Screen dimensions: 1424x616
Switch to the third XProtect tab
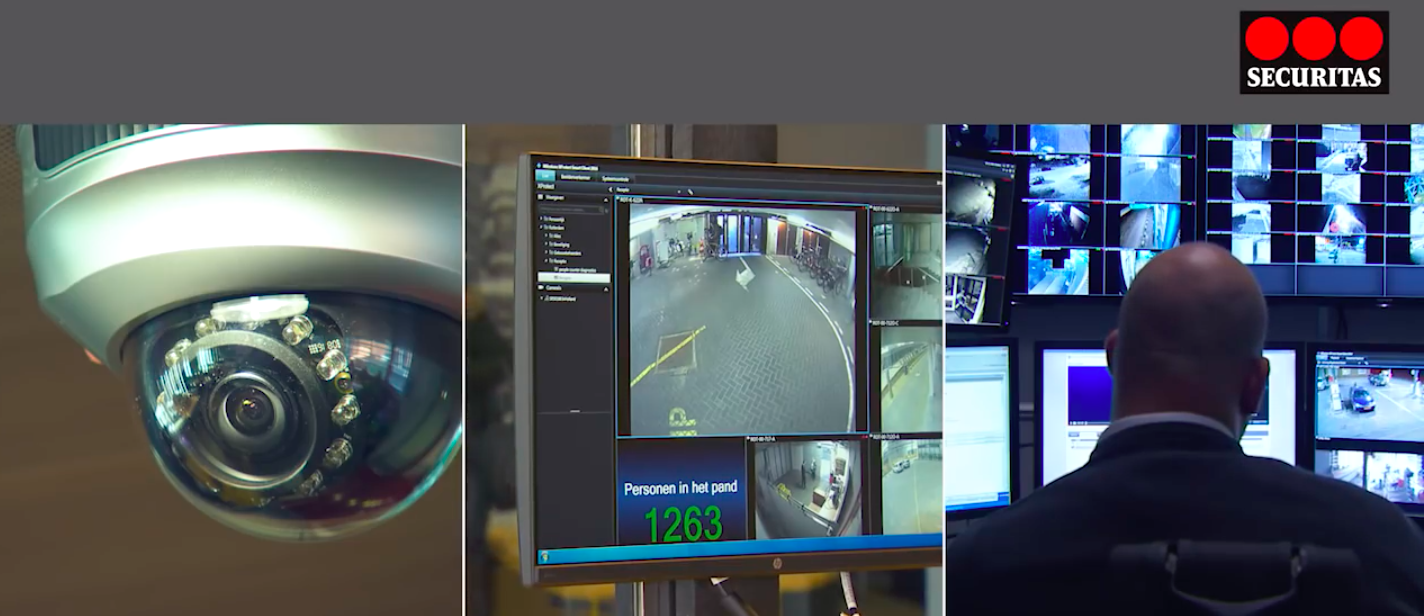616,179
